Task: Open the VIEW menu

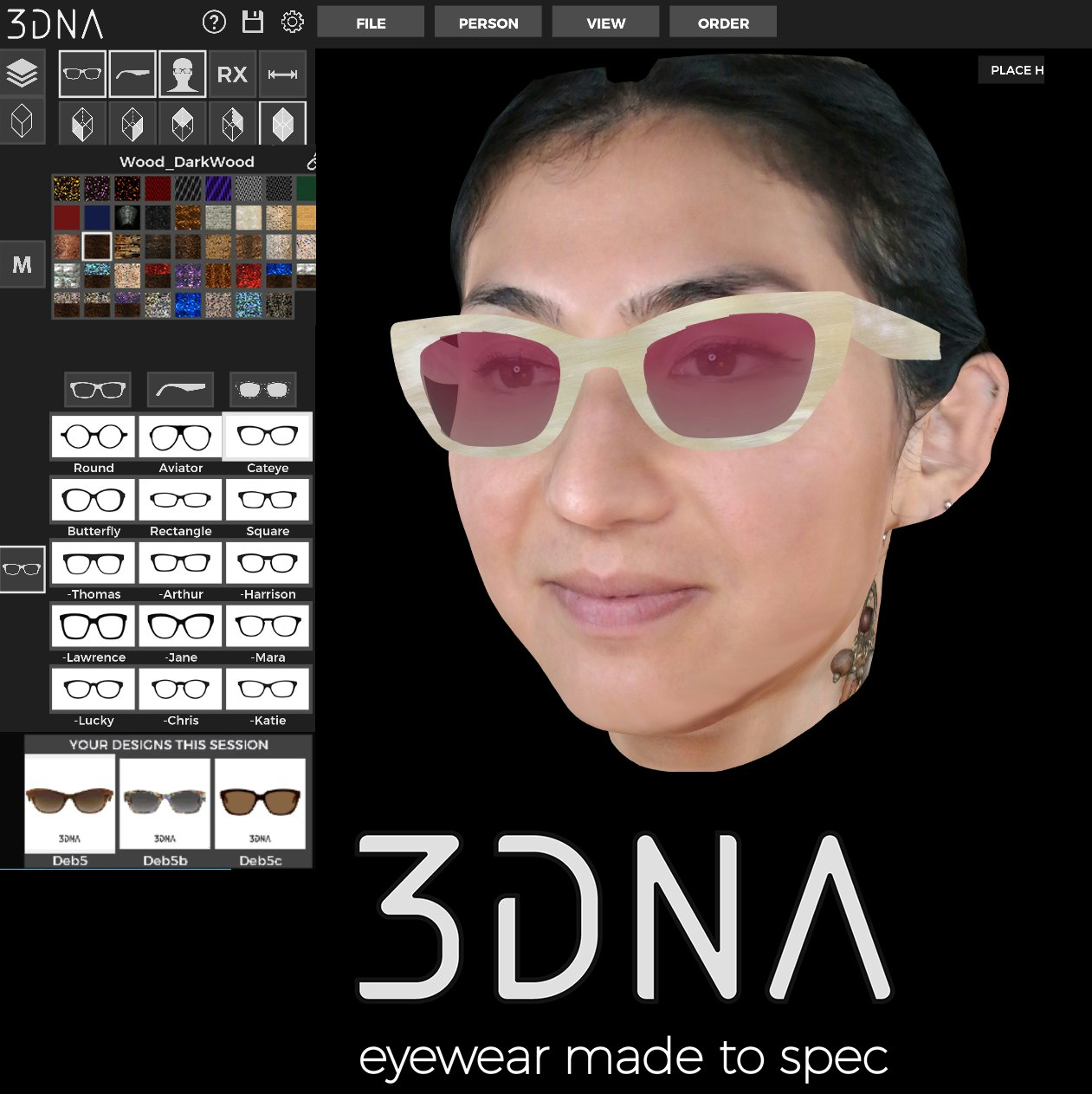Action: pyautogui.click(x=604, y=23)
